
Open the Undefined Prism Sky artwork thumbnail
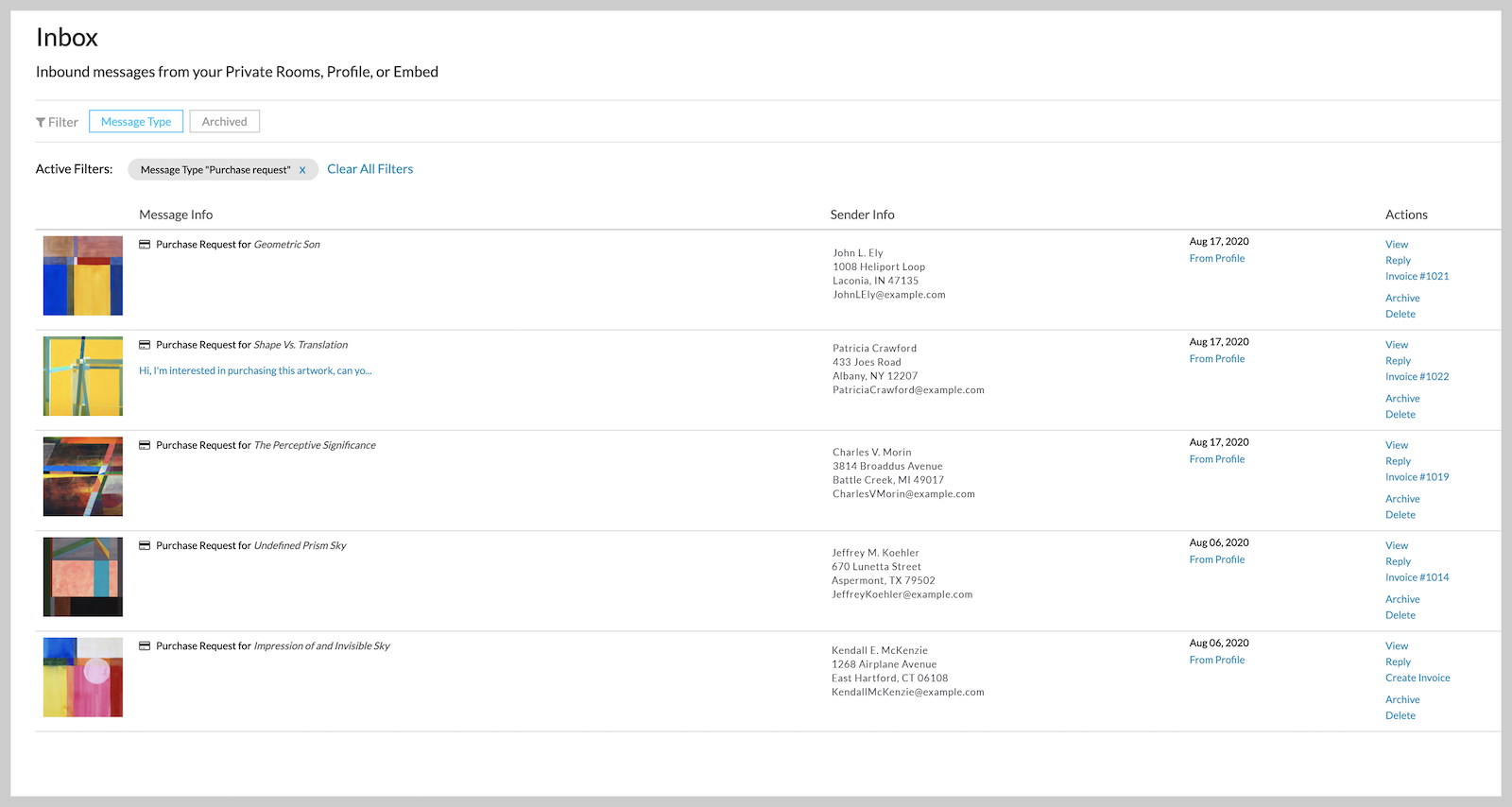point(83,576)
